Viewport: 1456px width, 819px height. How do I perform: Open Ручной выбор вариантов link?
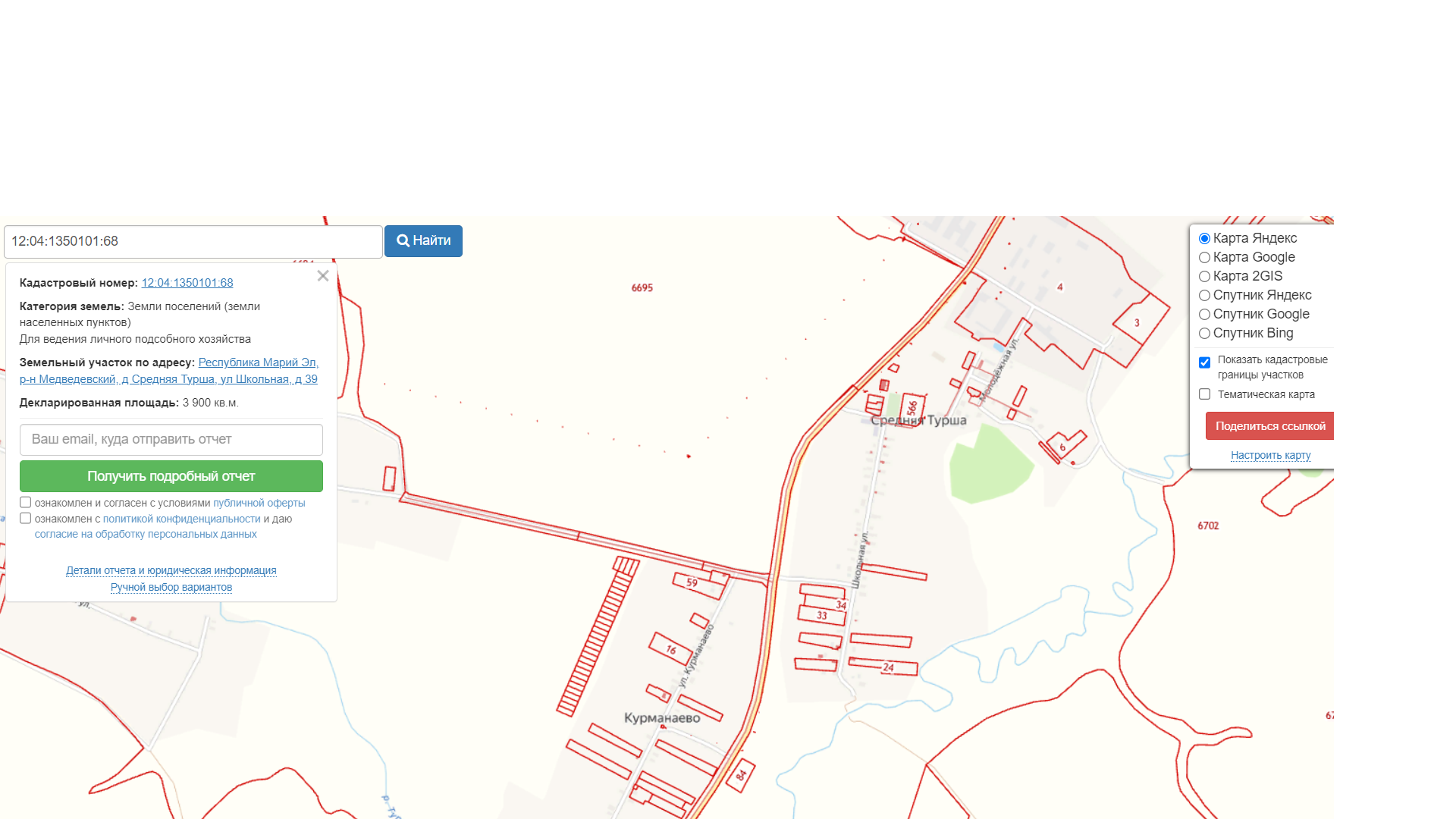click(x=171, y=587)
